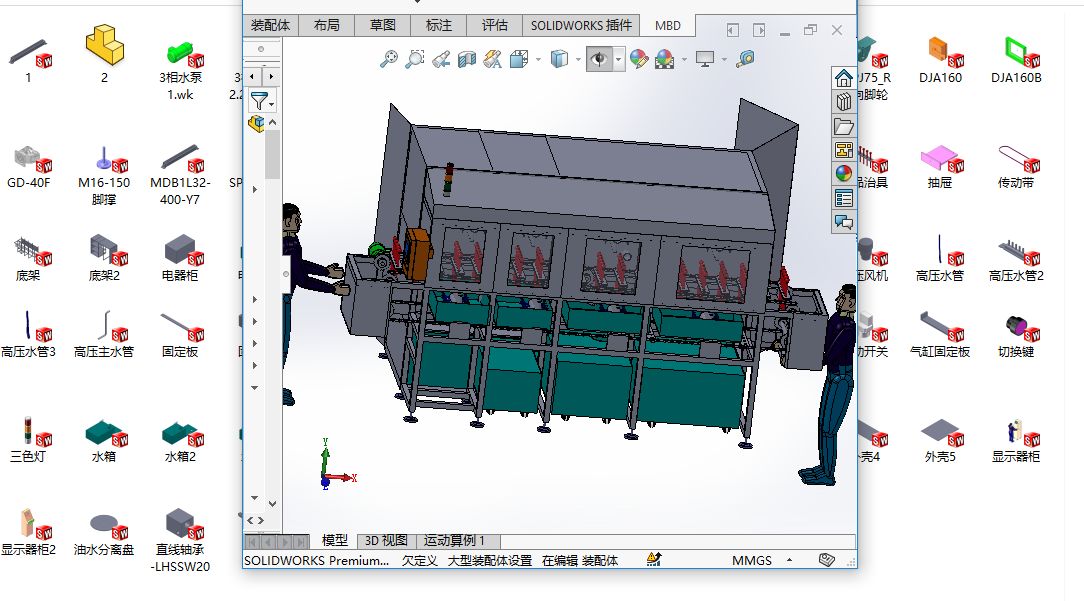Select the DJA160 desktop part file
Viewport: 1084px width, 601px height.
tap(940, 57)
